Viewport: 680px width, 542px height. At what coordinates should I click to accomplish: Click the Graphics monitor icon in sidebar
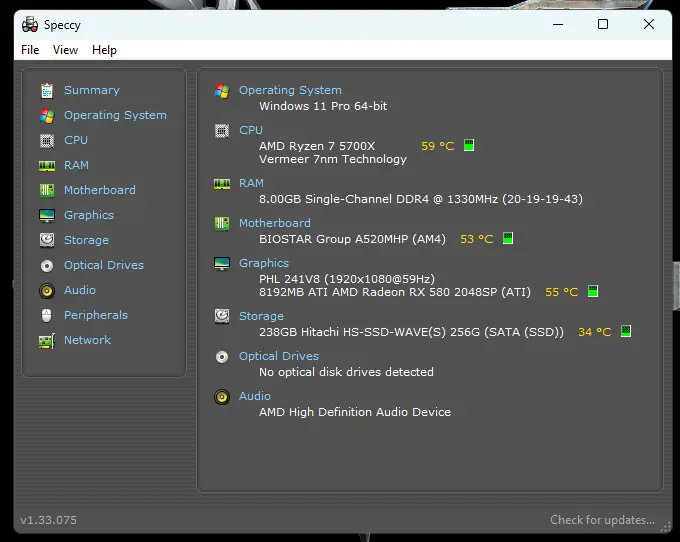[x=47, y=215]
